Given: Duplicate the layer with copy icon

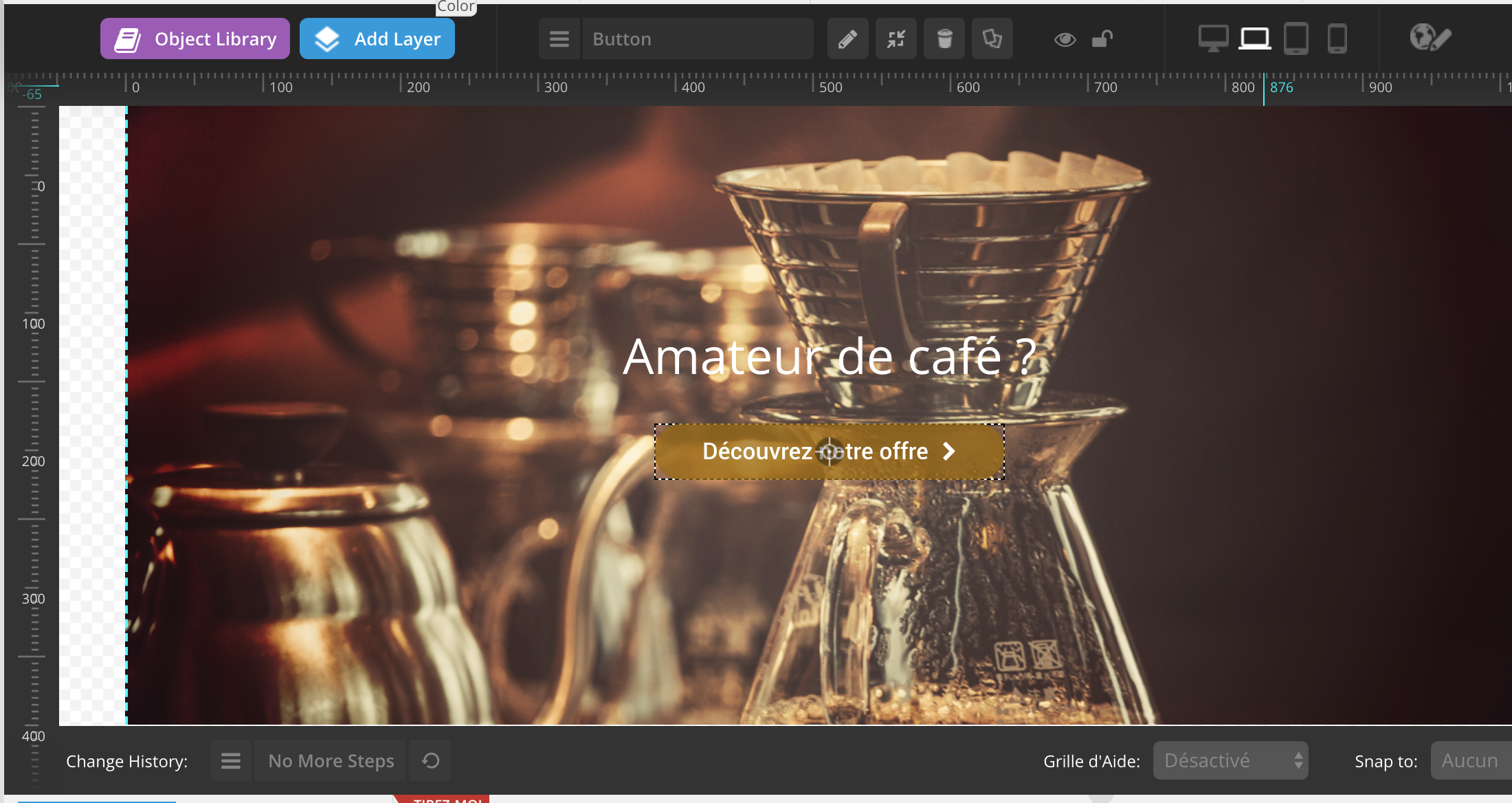Looking at the screenshot, I should point(992,39).
